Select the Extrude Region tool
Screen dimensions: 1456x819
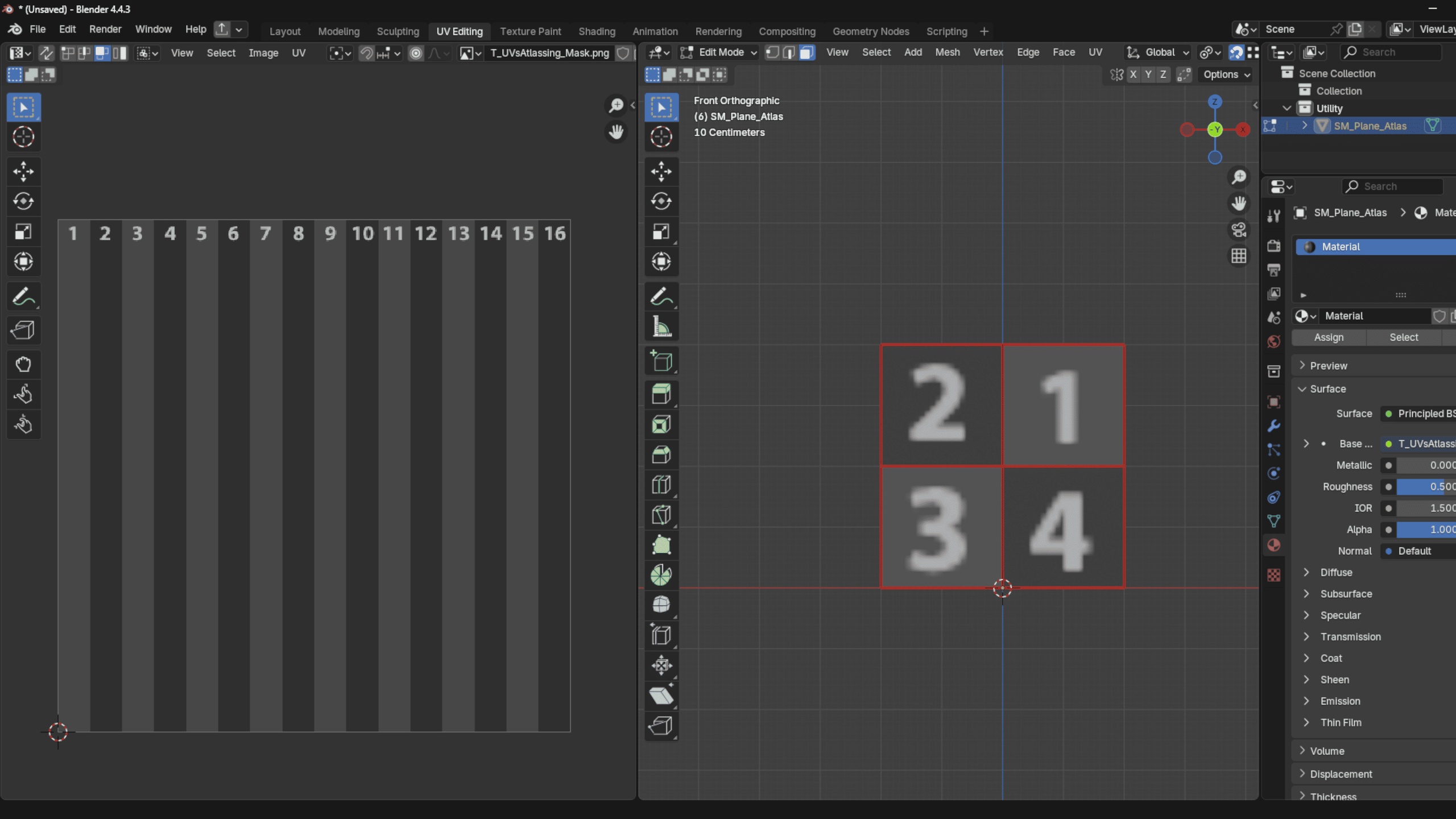661,394
